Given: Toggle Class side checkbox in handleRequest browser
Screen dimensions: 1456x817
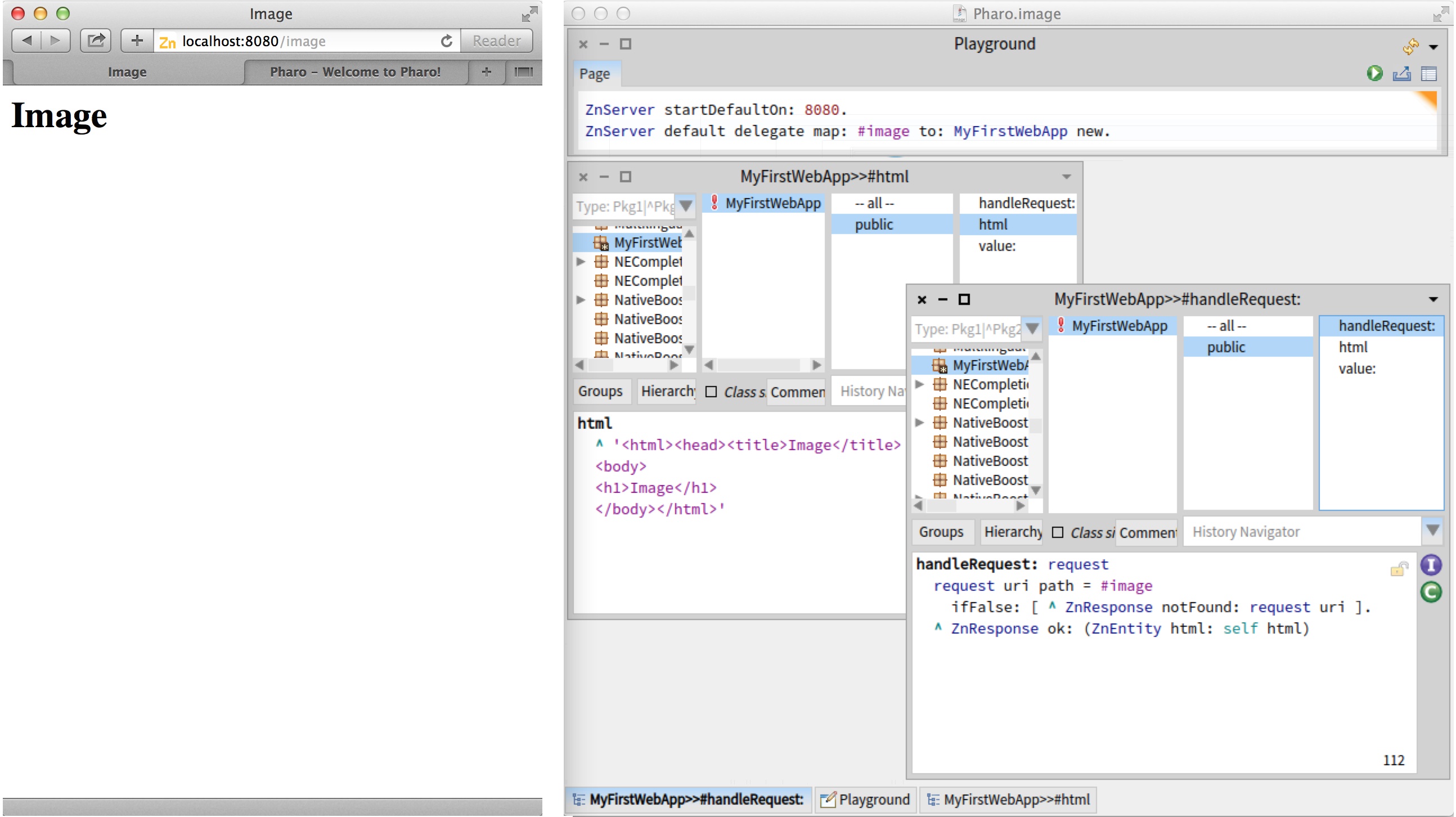Looking at the screenshot, I should [1058, 532].
